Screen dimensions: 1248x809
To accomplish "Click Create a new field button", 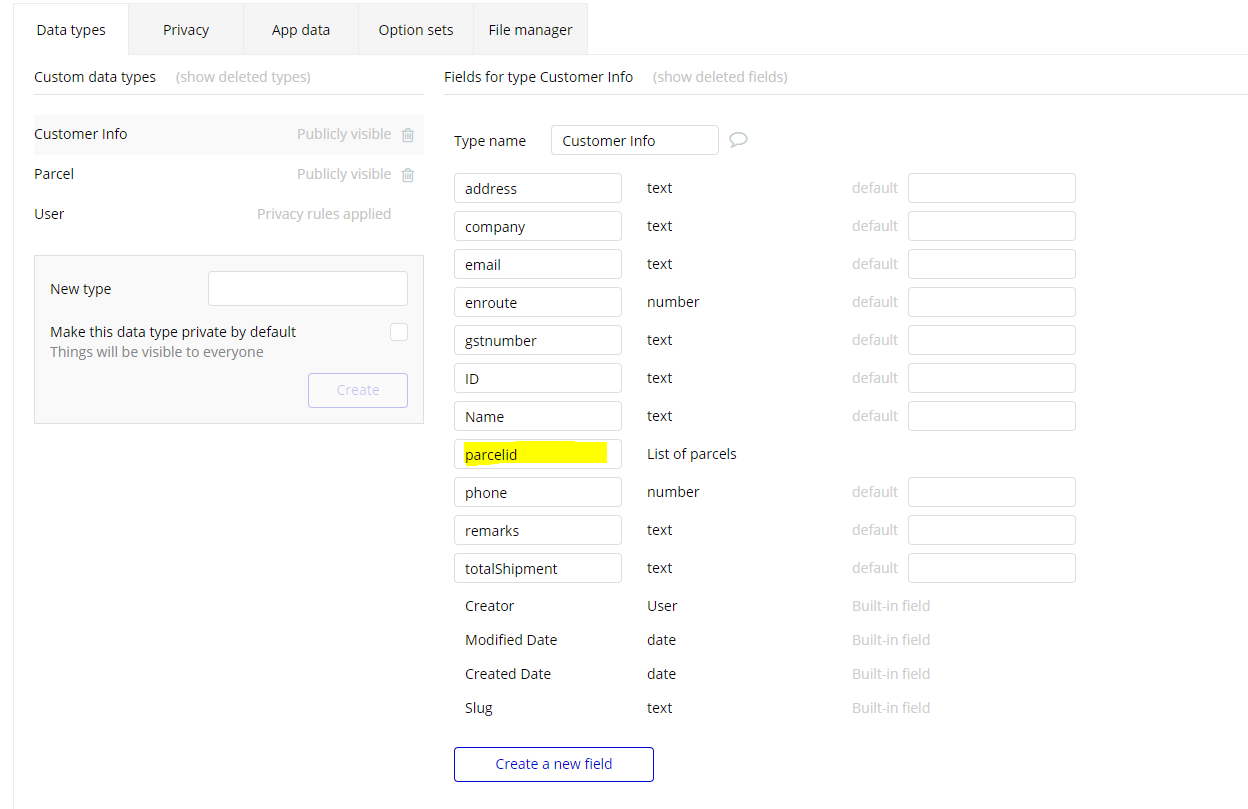I will tap(554, 764).
